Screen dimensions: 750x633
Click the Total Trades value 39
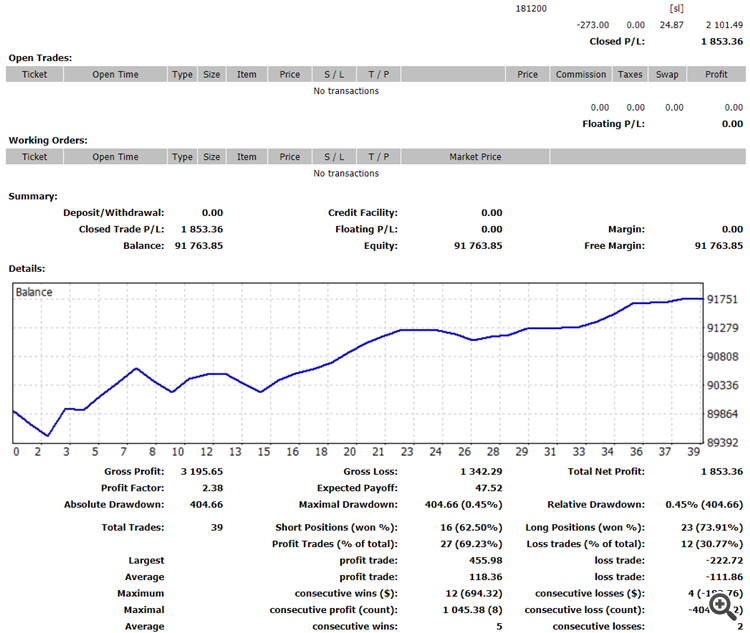click(x=217, y=528)
